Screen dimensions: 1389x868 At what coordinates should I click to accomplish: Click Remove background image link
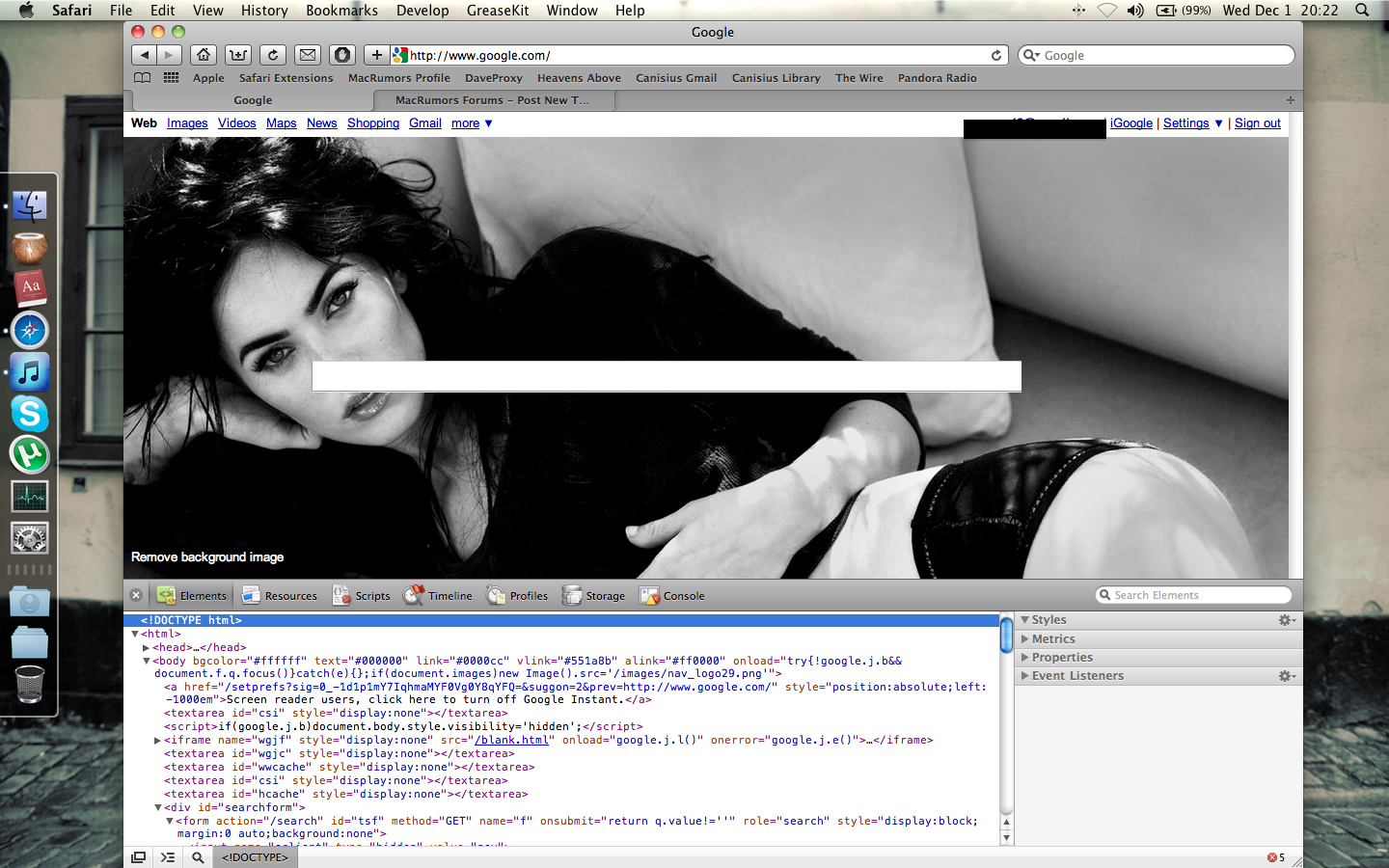pyautogui.click(x=207, y=557)
